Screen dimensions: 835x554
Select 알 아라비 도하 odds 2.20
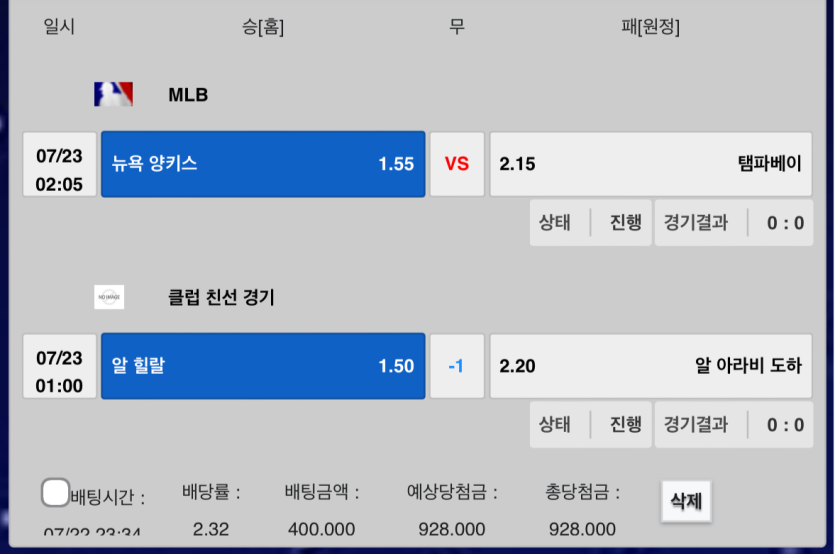651,366
